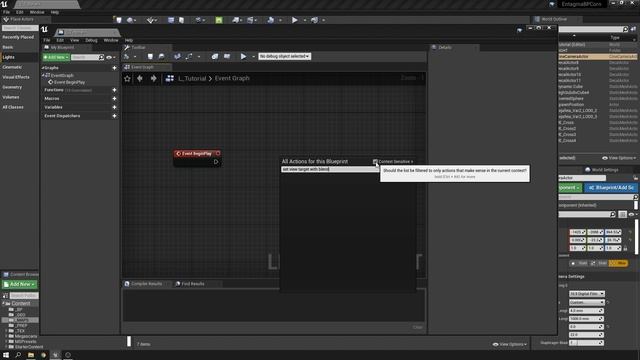640x360 pixels.
Task: Open File Explorer from the taskbar
Action: [31, 355]
